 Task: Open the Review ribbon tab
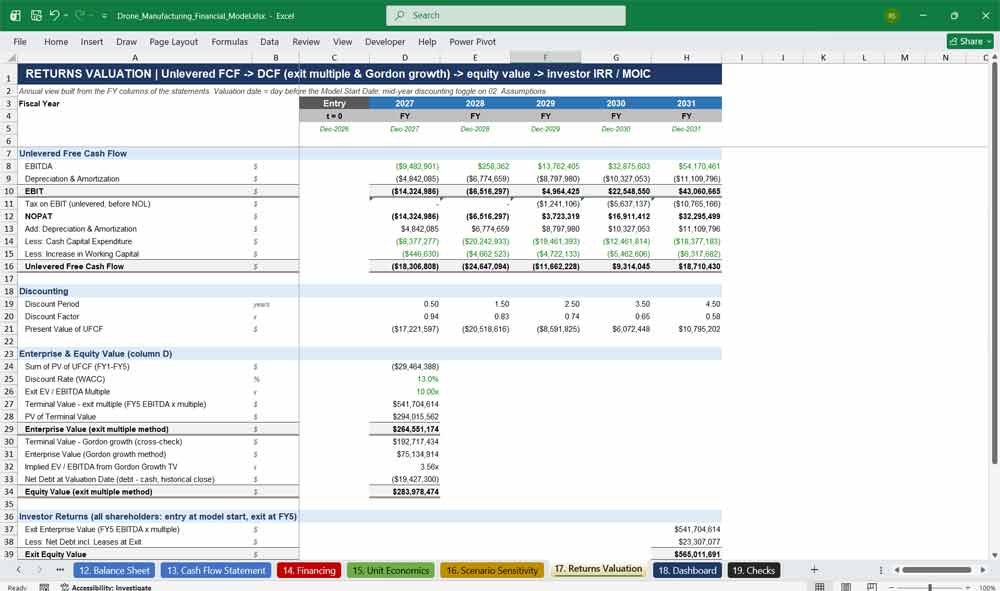pyautogui.click(x=306, y=41)
